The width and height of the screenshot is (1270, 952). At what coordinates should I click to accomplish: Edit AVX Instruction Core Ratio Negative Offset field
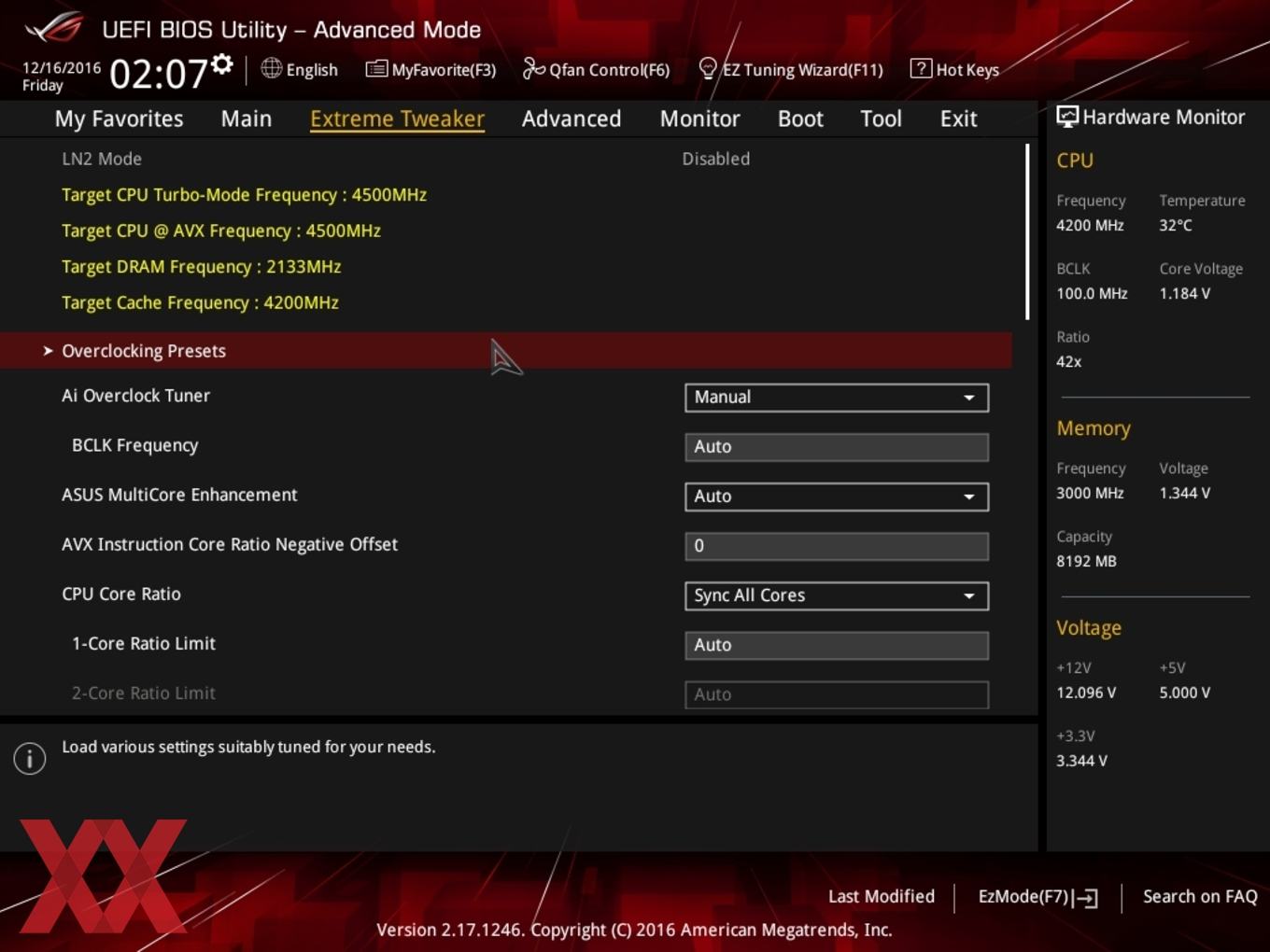click(837, 546)
